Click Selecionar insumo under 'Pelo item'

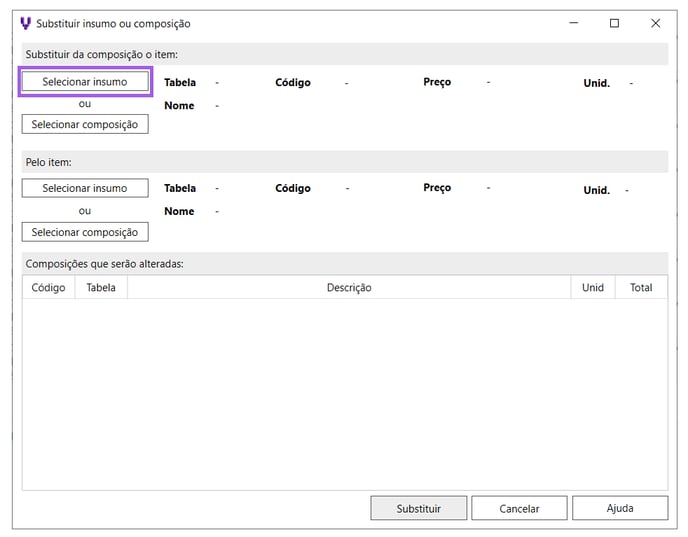pos(85,188)
